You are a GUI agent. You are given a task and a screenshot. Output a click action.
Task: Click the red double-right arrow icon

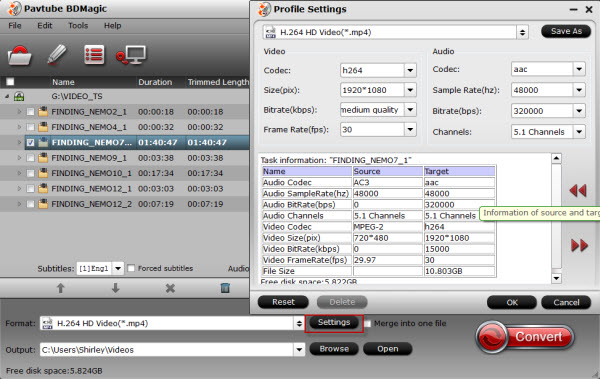tap(579, 245)
